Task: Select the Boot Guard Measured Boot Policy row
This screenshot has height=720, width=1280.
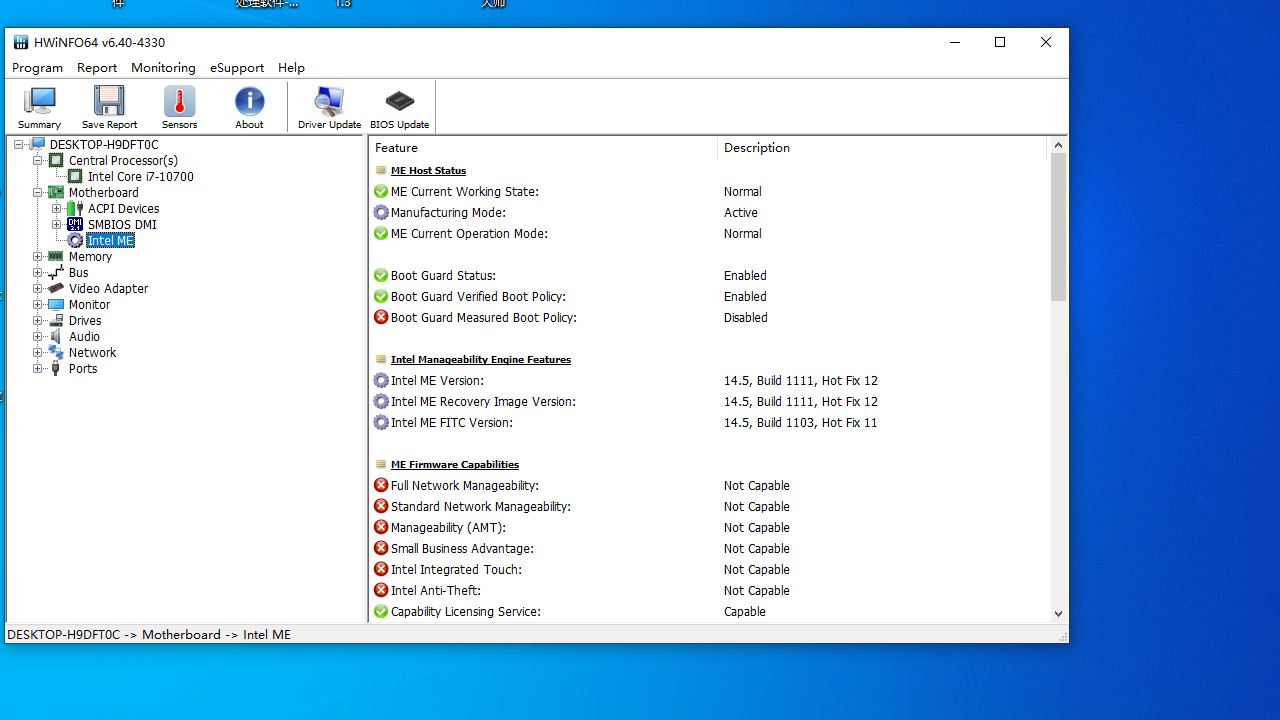Action: coord(483,318)
